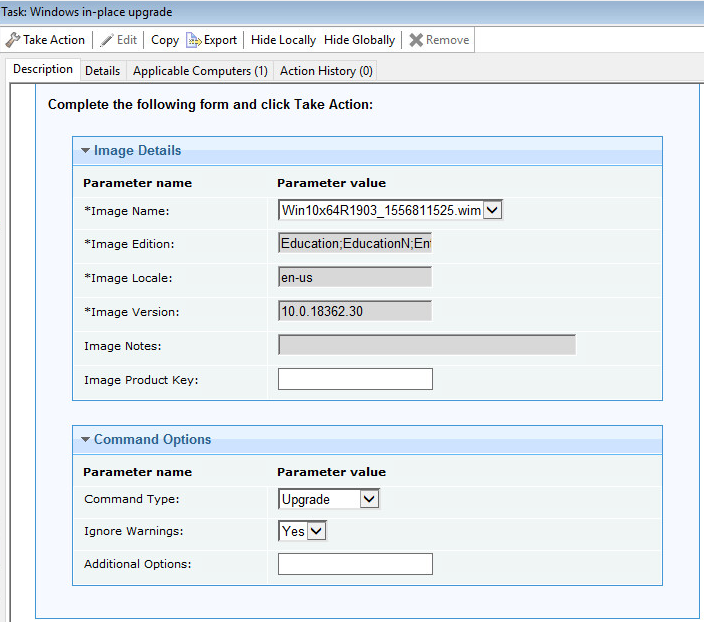The image size is (704, 622).
Task: Click the Export document icon
Action: (194, 40)
